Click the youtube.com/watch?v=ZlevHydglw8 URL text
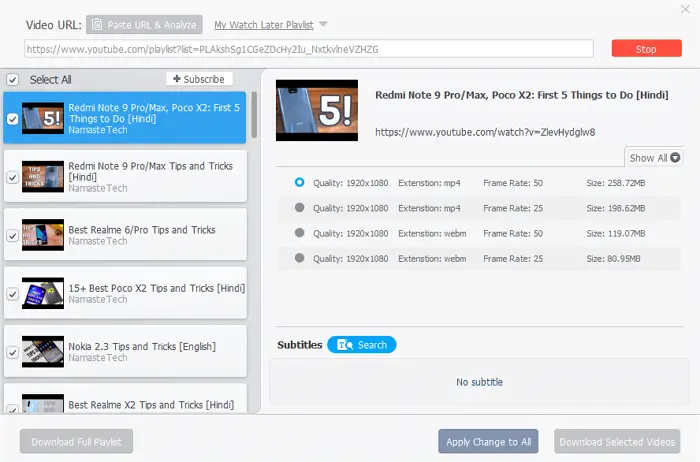This screenshot has height=462, width=700. tap(485, 132)
